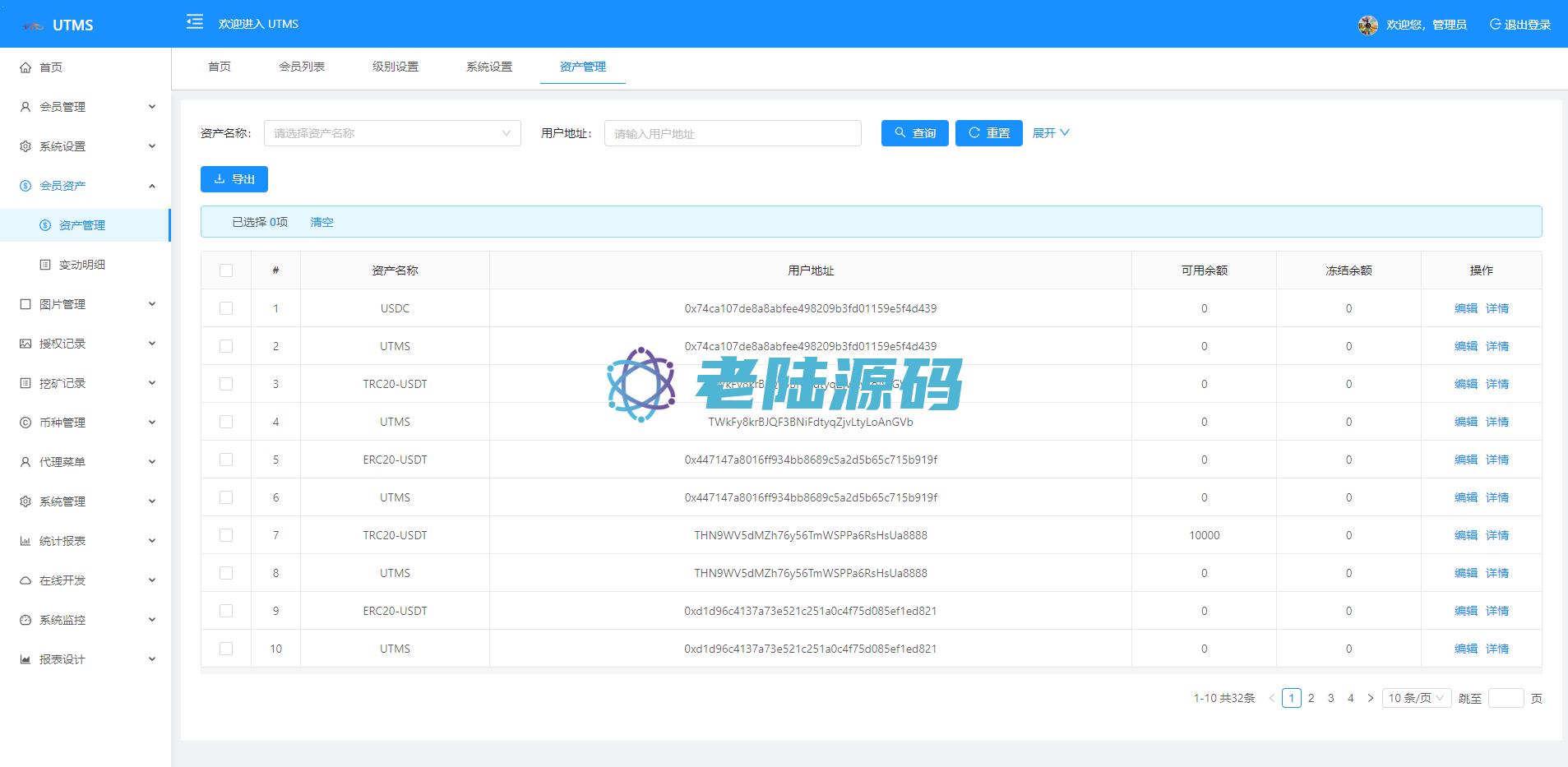Select the checkbox for row 7 TRC20-USDT

click(226, 535)
